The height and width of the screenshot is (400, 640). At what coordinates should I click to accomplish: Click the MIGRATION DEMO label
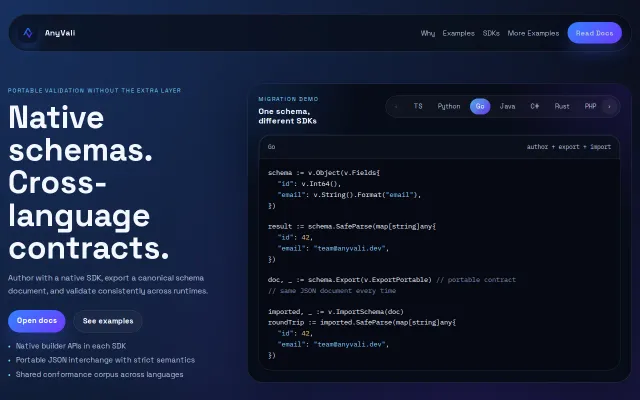288,99
